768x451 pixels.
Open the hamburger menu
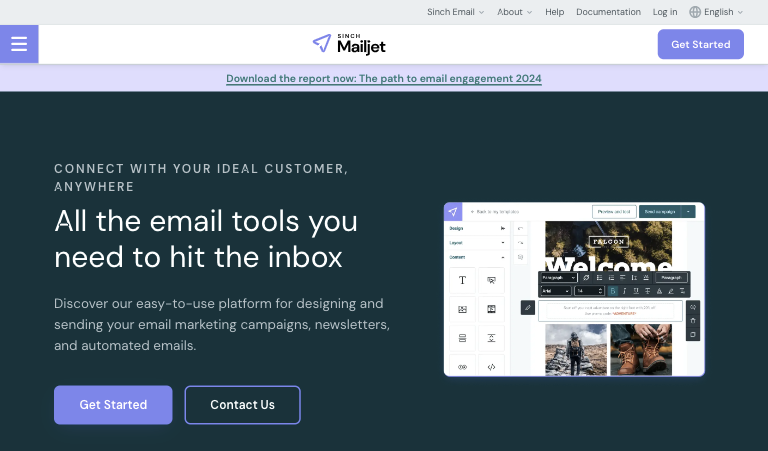pos(19,44)
